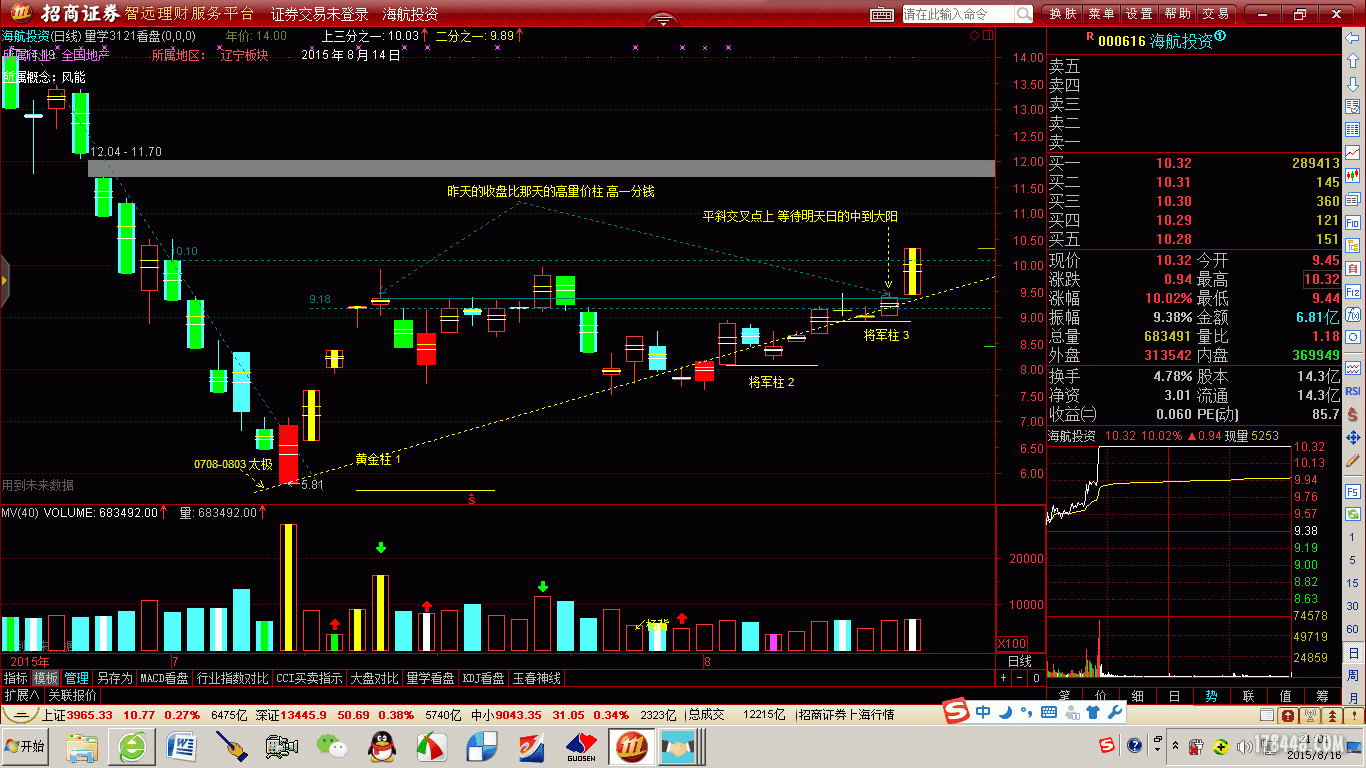Switch to 30-minute period in sidebar
1366x768 pixels.
(x=1353, y=606)
